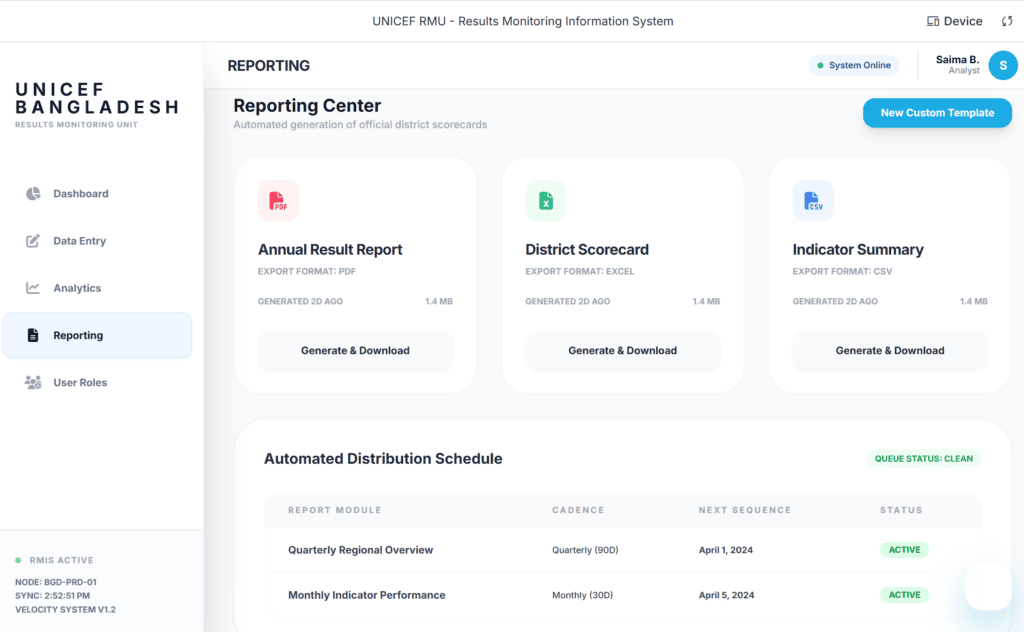The height and width of the screenshot is (632, 1024).
Task: Toggle ACTIVE status for Quarterly Regional Overview
Action: (904, 549)
